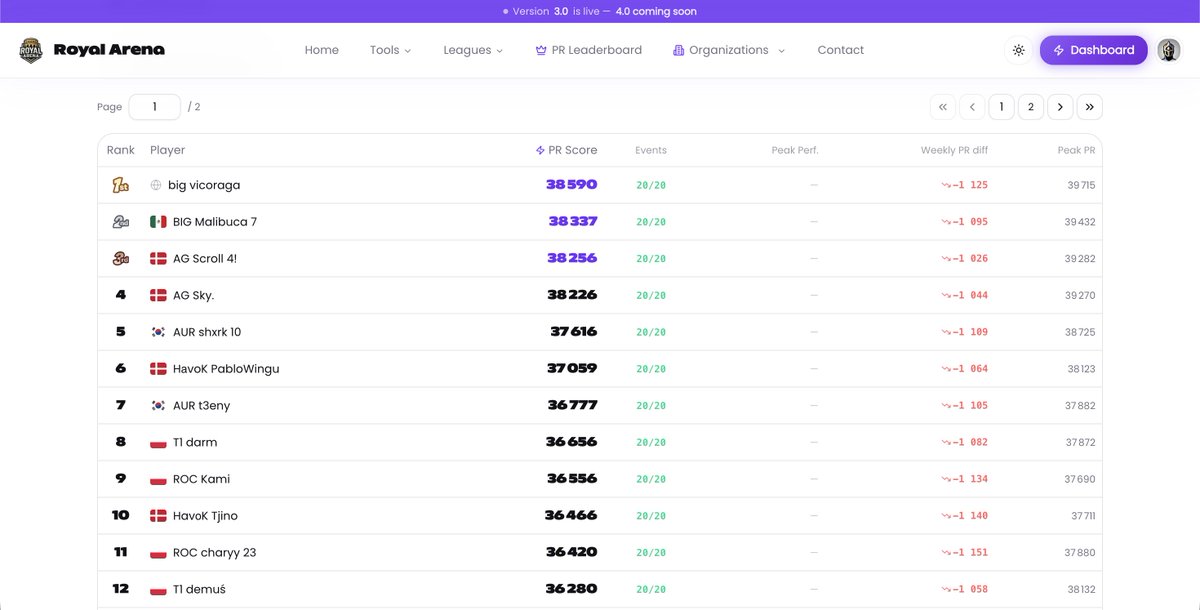Screen dimensions: 1200x610
Task: Open player ROC charyy 23
Action: [214, 552]
